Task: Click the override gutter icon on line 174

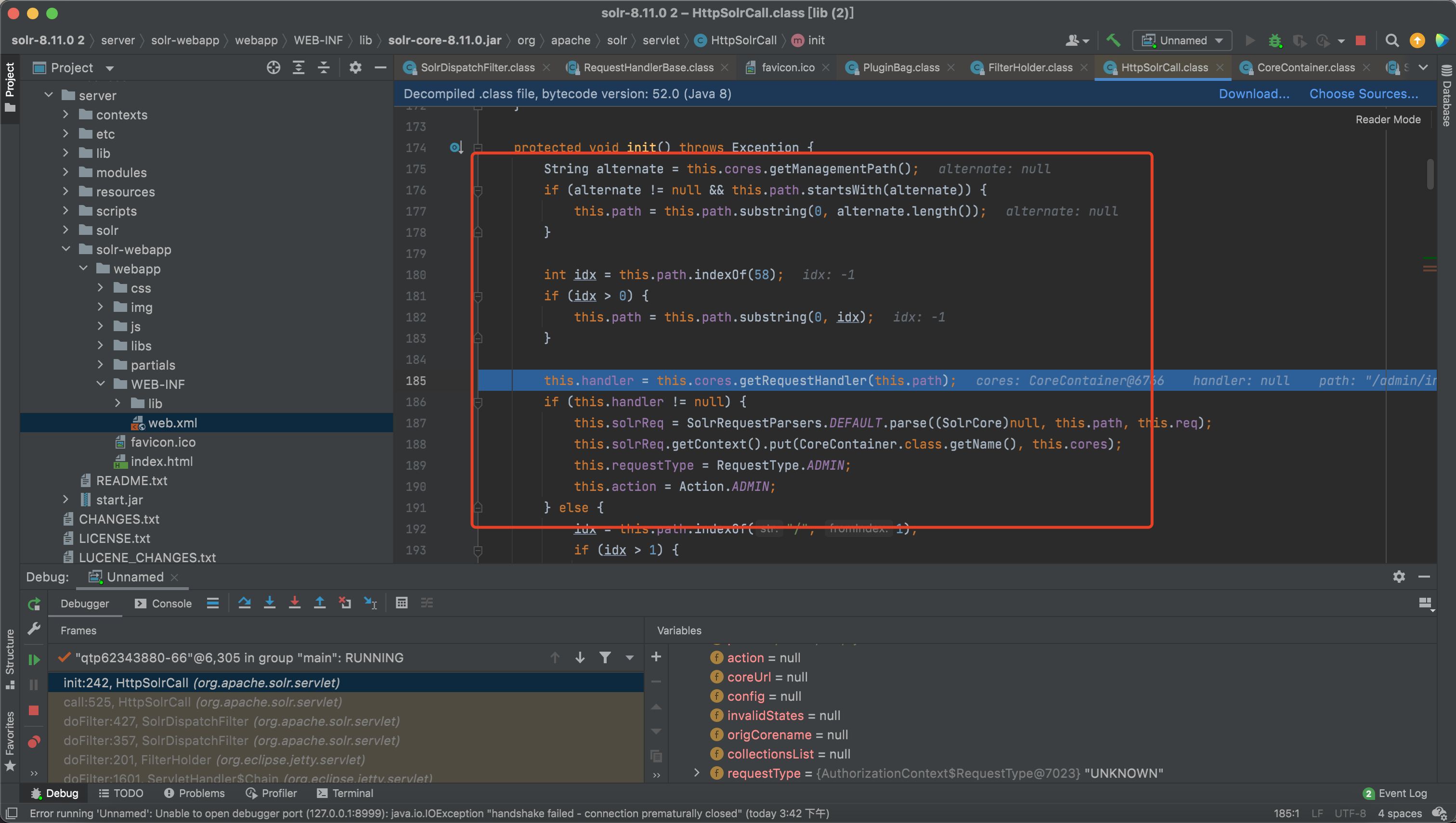Action: (456, 148)
